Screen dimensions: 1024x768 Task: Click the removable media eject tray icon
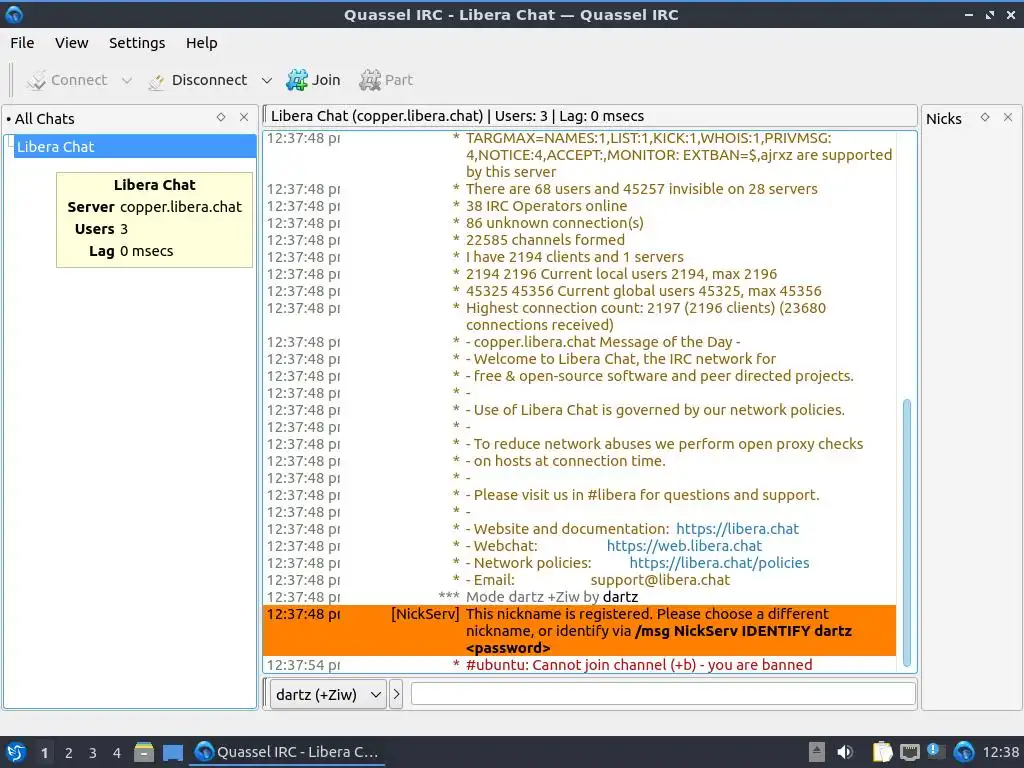point(816,752)
